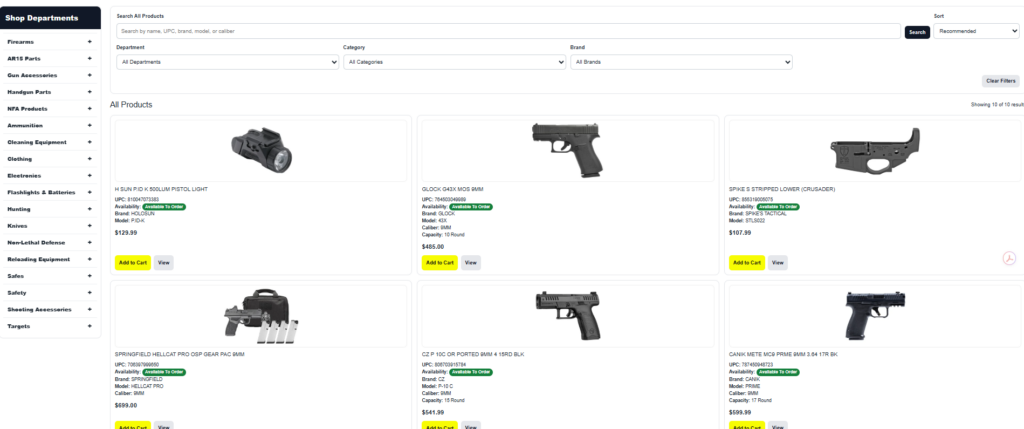Open the All Departments dropdown

point(227,62)
